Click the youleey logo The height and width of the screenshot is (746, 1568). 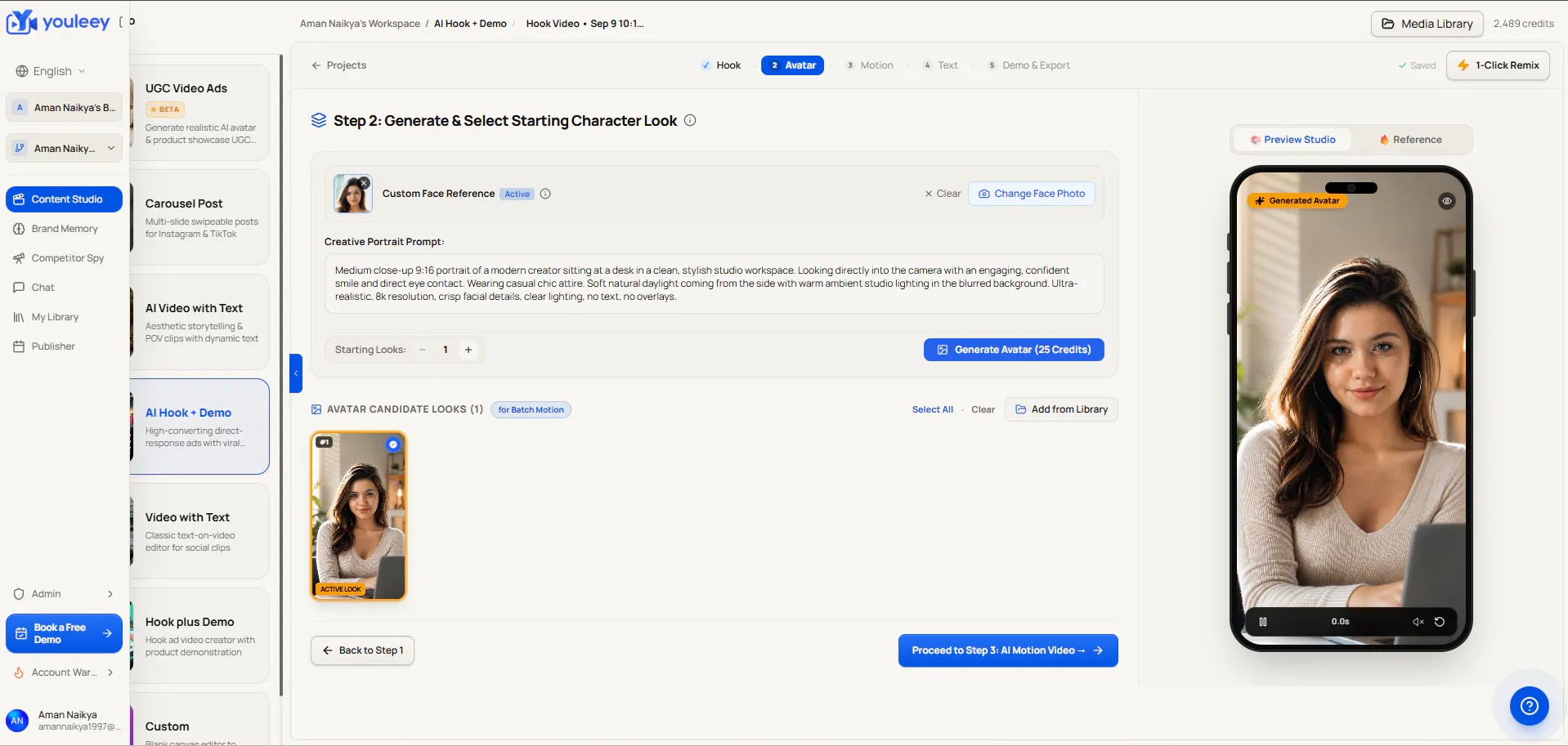(58, 22)
